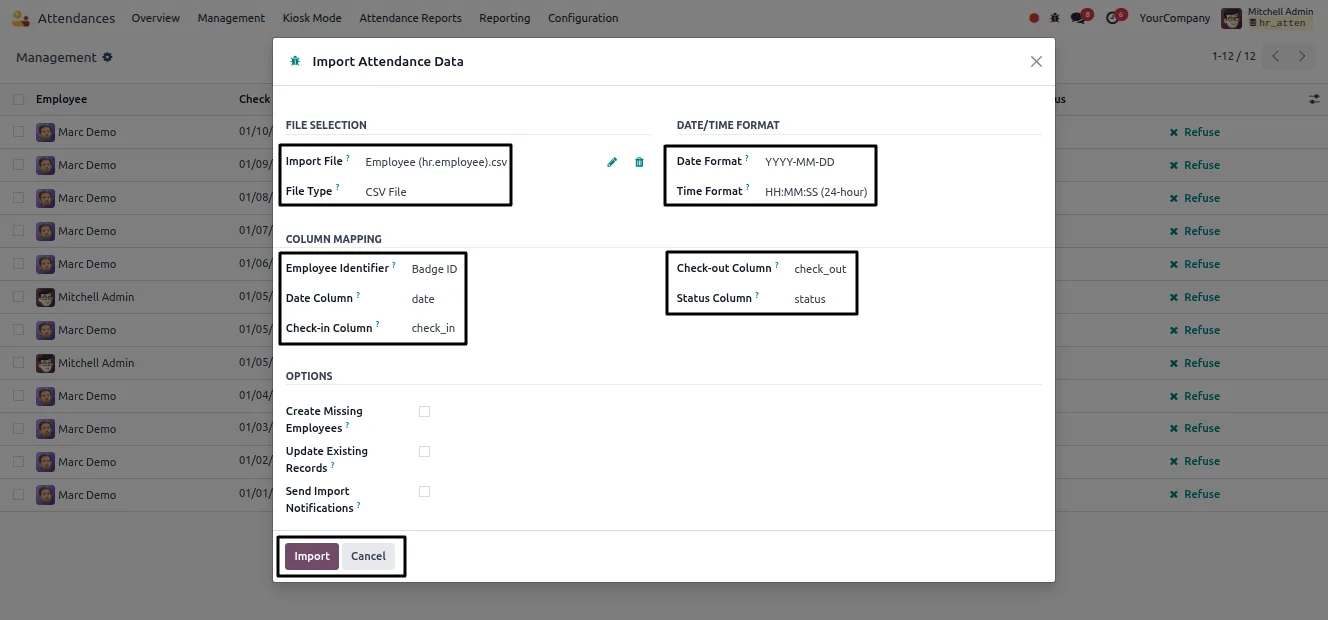Click the Employee (hr.employee).csv file name
The width and height of the screenshot is (1328, 620).
[436, 162]
